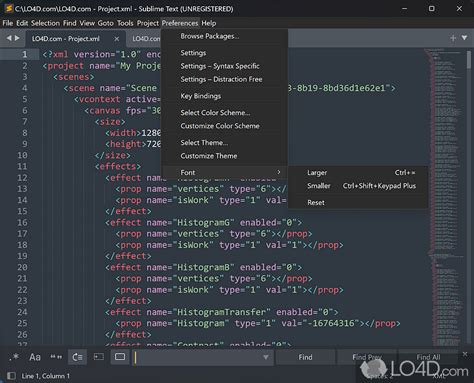Close the Project.xml tab

tap(117, 39)
